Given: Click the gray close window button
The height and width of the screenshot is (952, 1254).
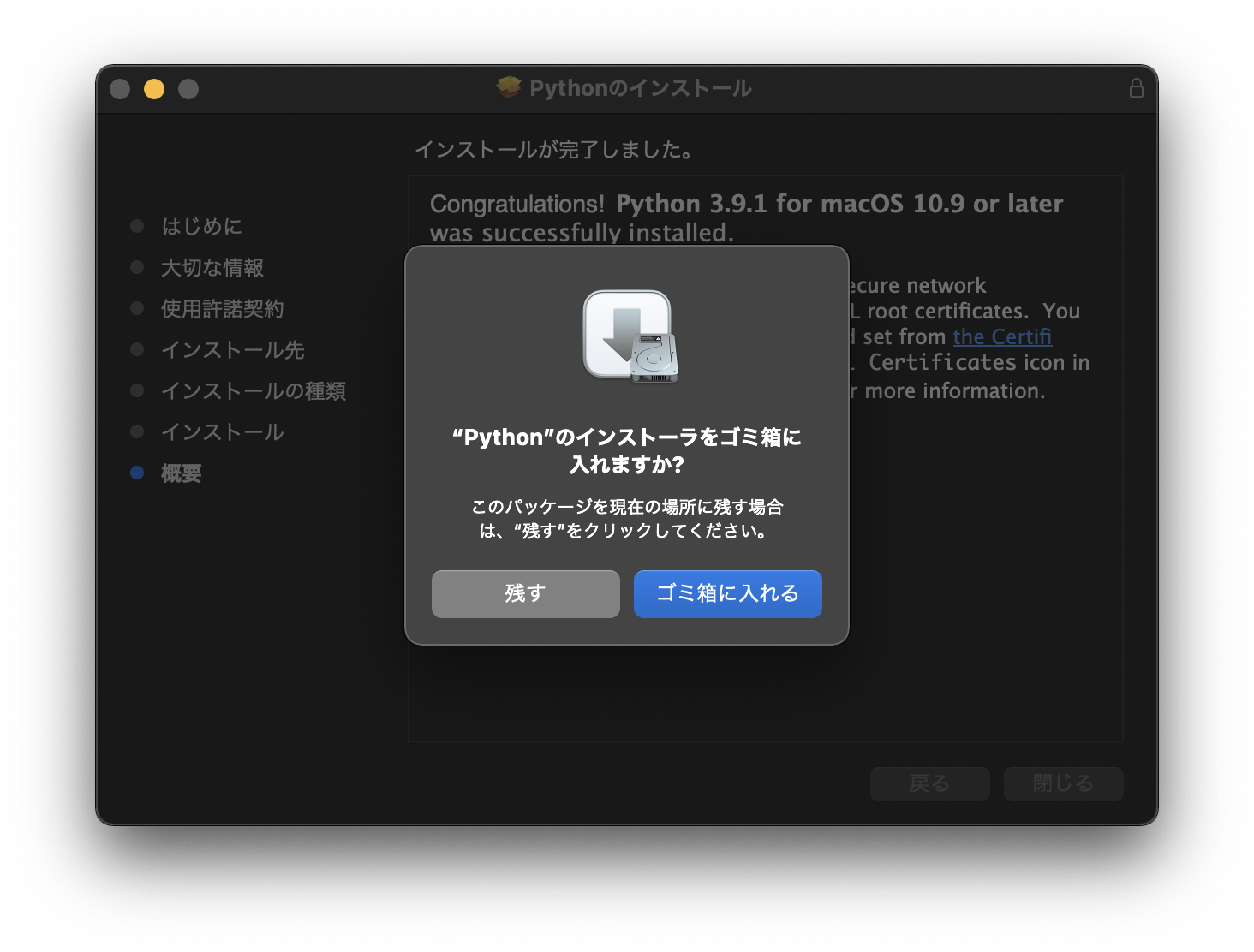Looking at the screenshot, I should pyautogui.click(x=120, y=89).
